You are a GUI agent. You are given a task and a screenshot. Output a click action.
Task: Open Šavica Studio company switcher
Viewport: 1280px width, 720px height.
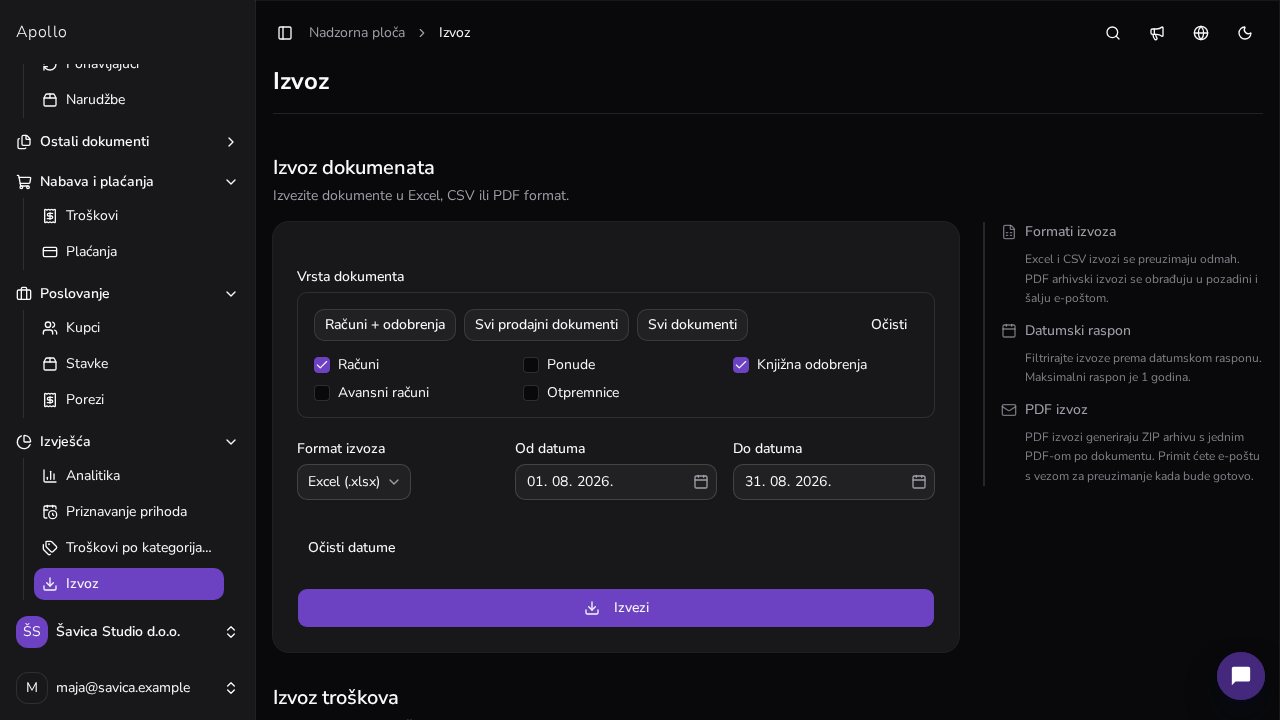click(x=128, y=632)
